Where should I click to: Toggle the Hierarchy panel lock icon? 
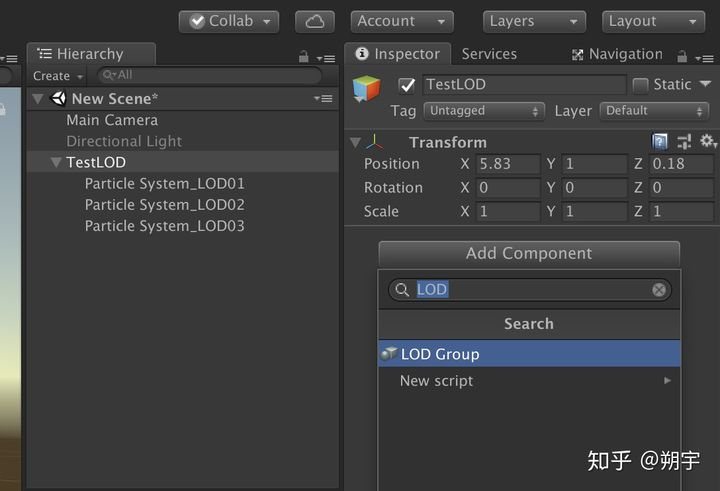[304, 56]
